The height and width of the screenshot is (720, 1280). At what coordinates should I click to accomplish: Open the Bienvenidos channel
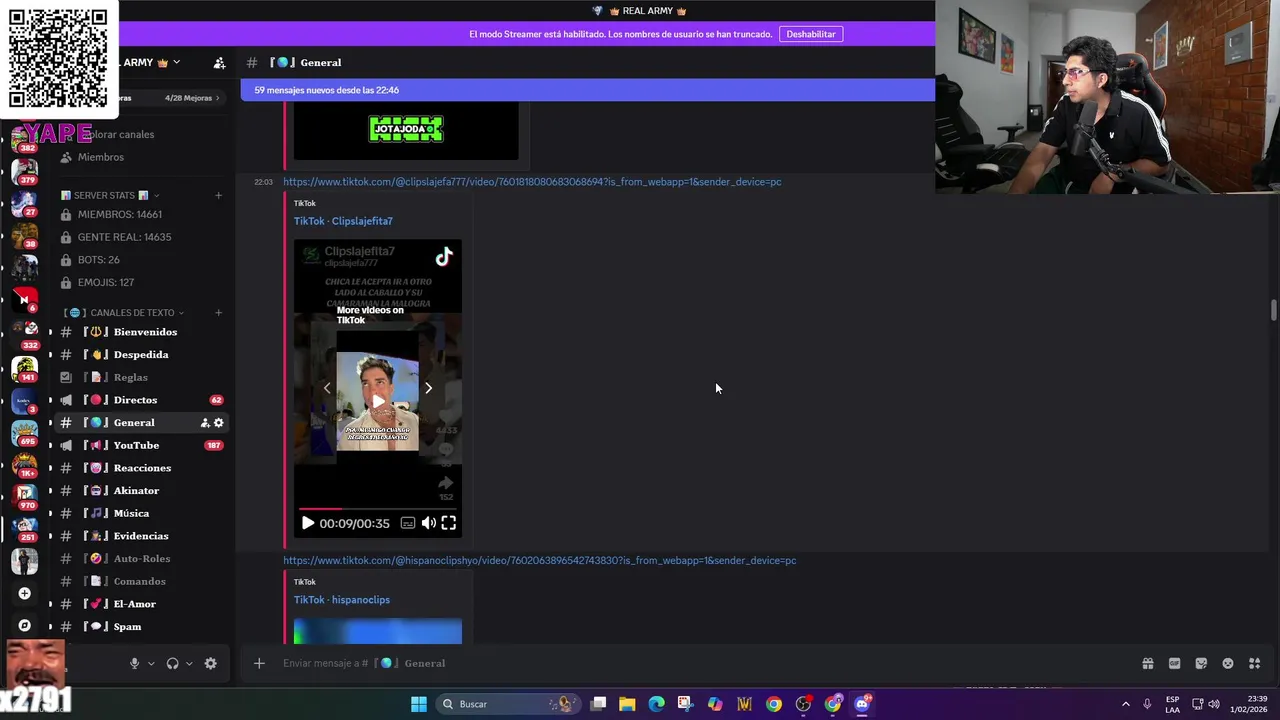point(141,332)
